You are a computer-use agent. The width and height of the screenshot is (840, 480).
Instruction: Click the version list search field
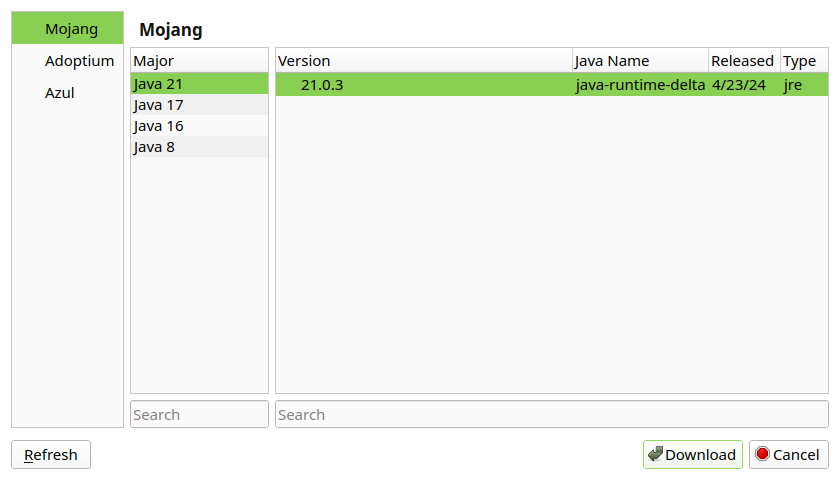(x=551, y=414)
